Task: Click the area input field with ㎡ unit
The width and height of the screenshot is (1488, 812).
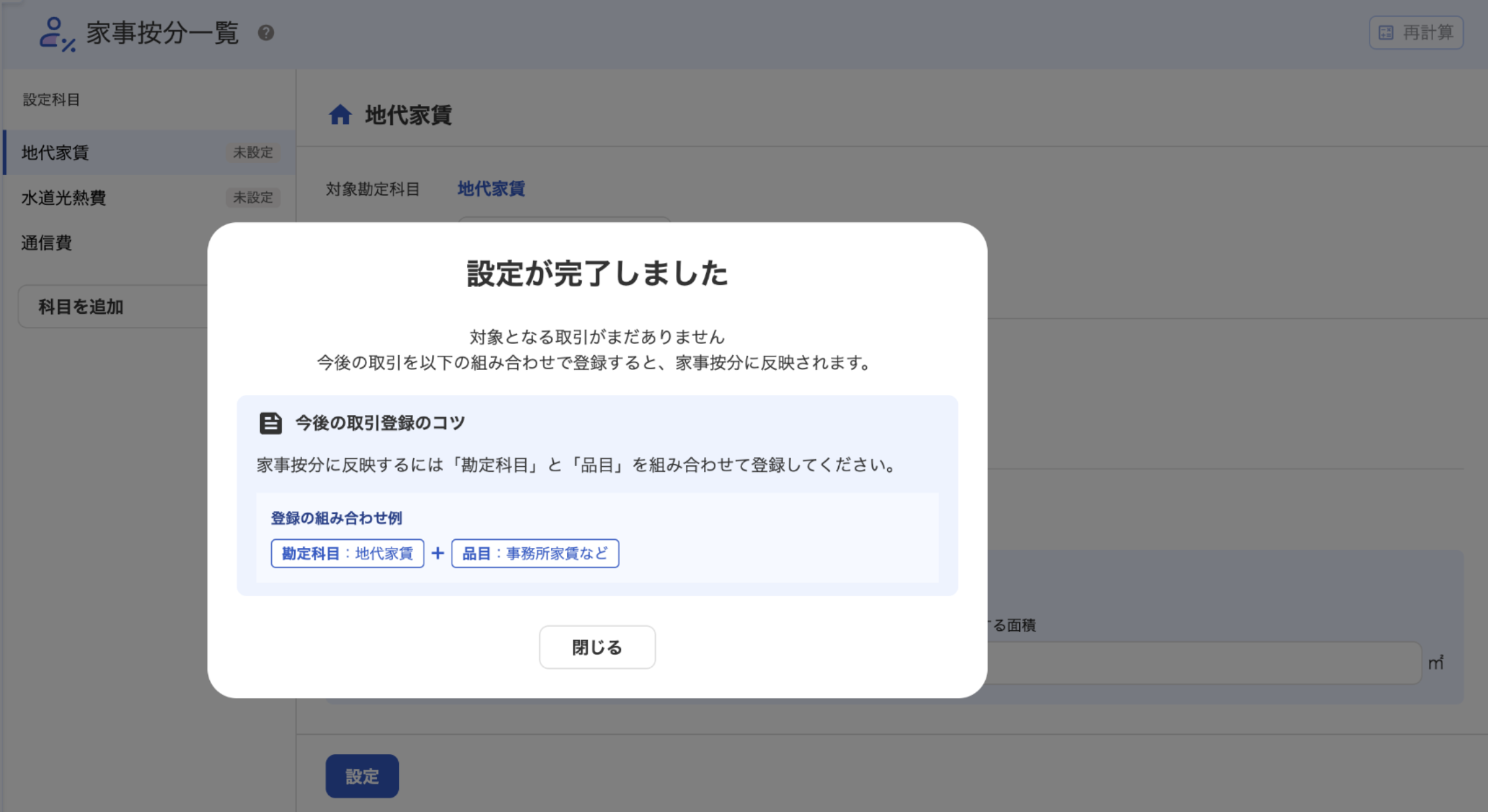Action: pos(1203,663)
